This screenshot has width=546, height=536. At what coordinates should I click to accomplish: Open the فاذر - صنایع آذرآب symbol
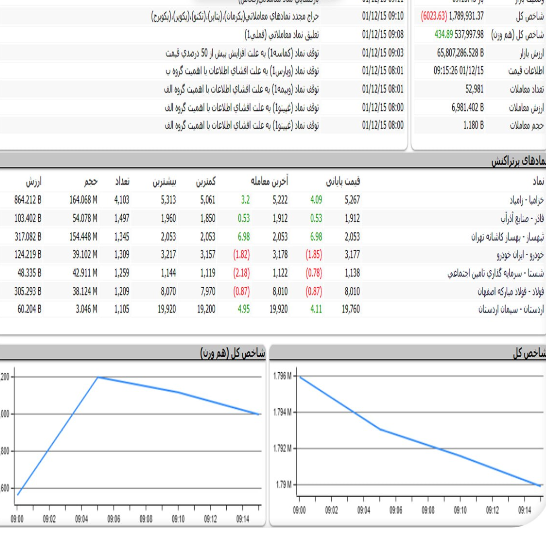[522, 218]
